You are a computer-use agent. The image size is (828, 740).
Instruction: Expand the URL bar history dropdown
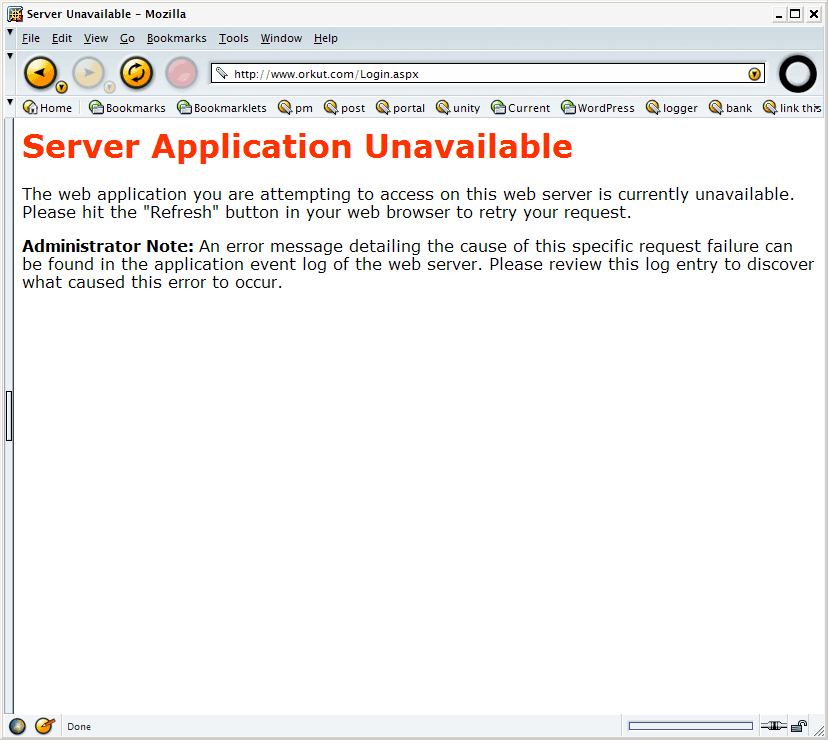coord(754,74)
